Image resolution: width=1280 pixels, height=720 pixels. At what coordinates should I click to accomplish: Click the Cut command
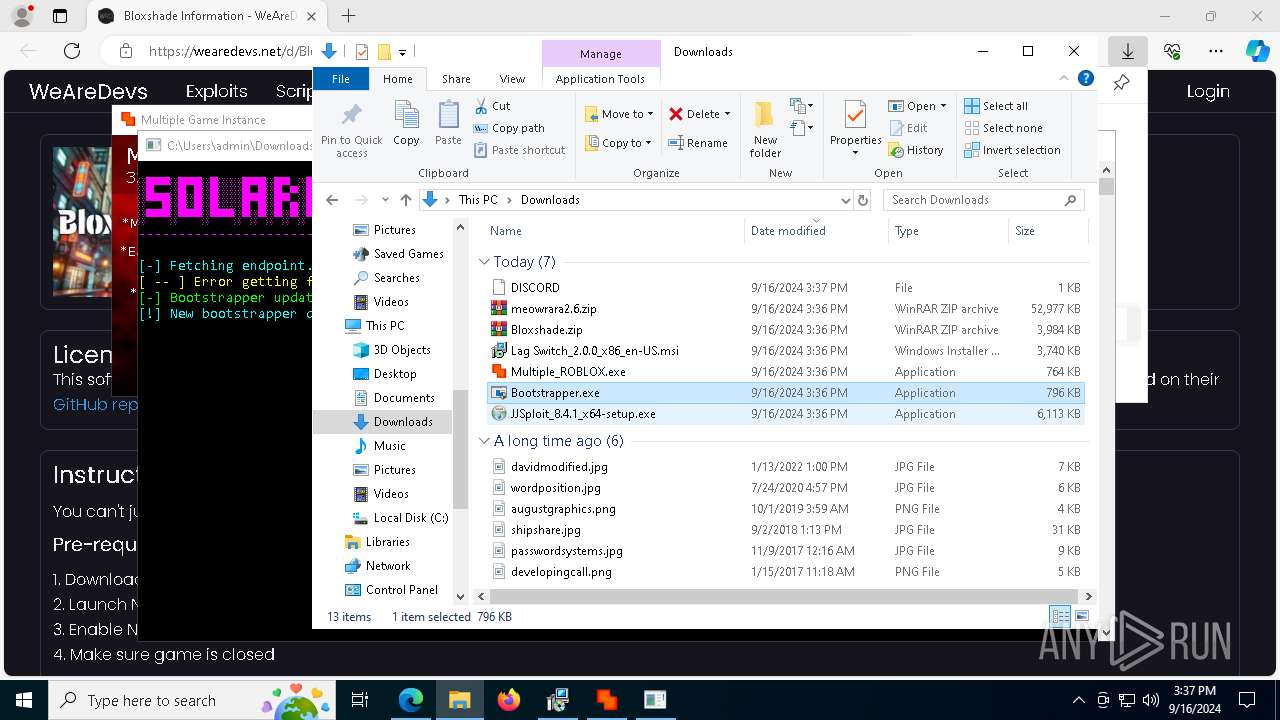pos(491,106)
